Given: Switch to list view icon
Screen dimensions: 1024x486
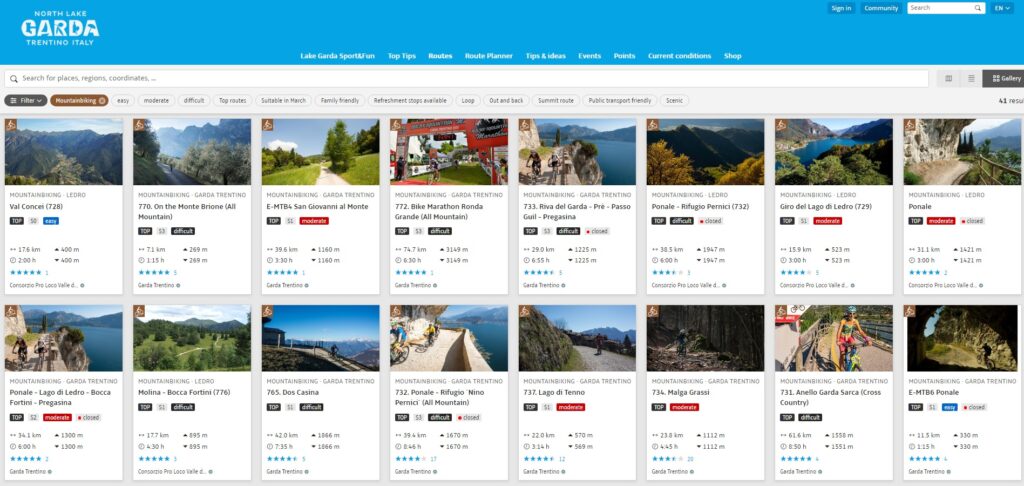Looking at the screenshot, I should point(970,78).
